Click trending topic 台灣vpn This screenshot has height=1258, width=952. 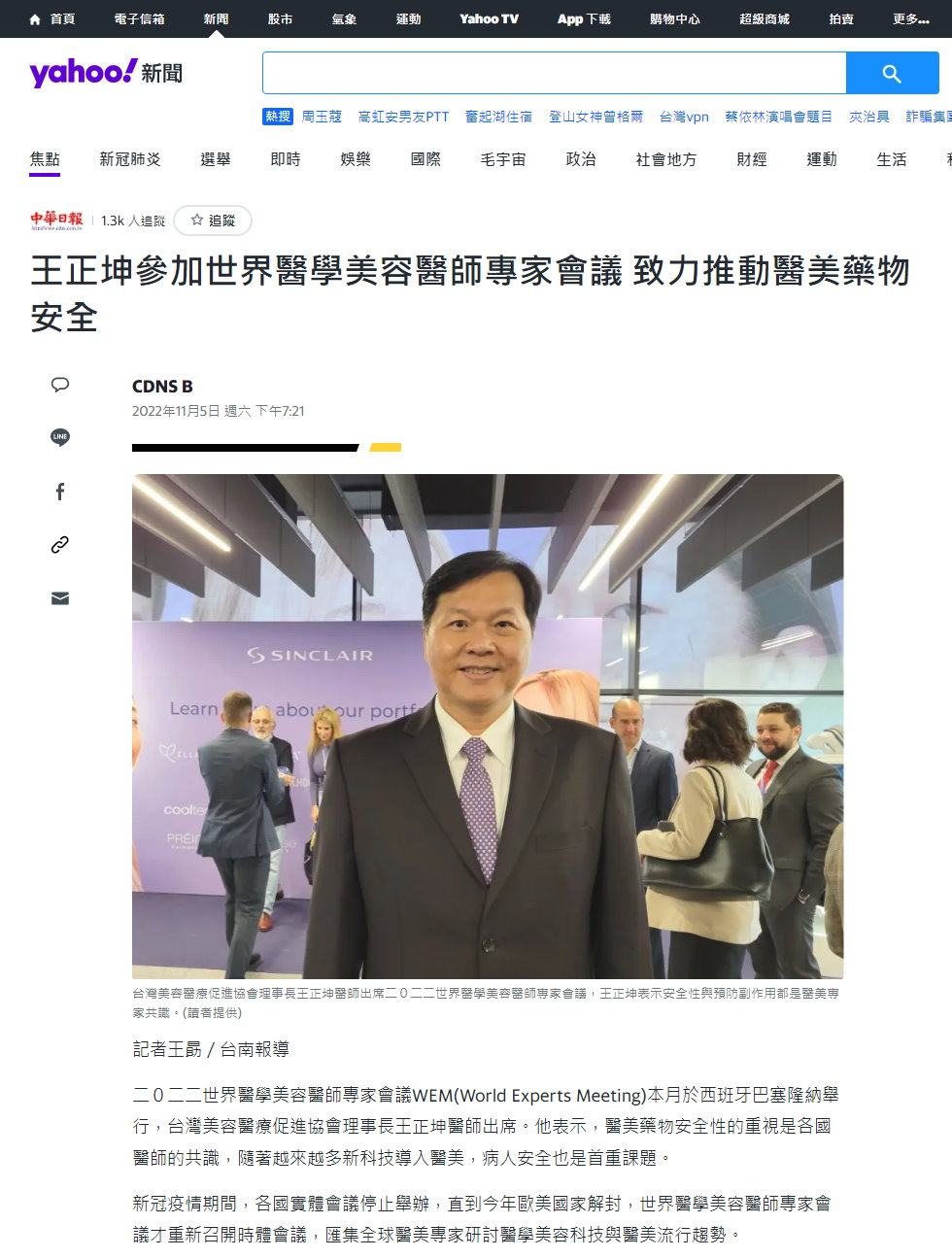point(684,117)
